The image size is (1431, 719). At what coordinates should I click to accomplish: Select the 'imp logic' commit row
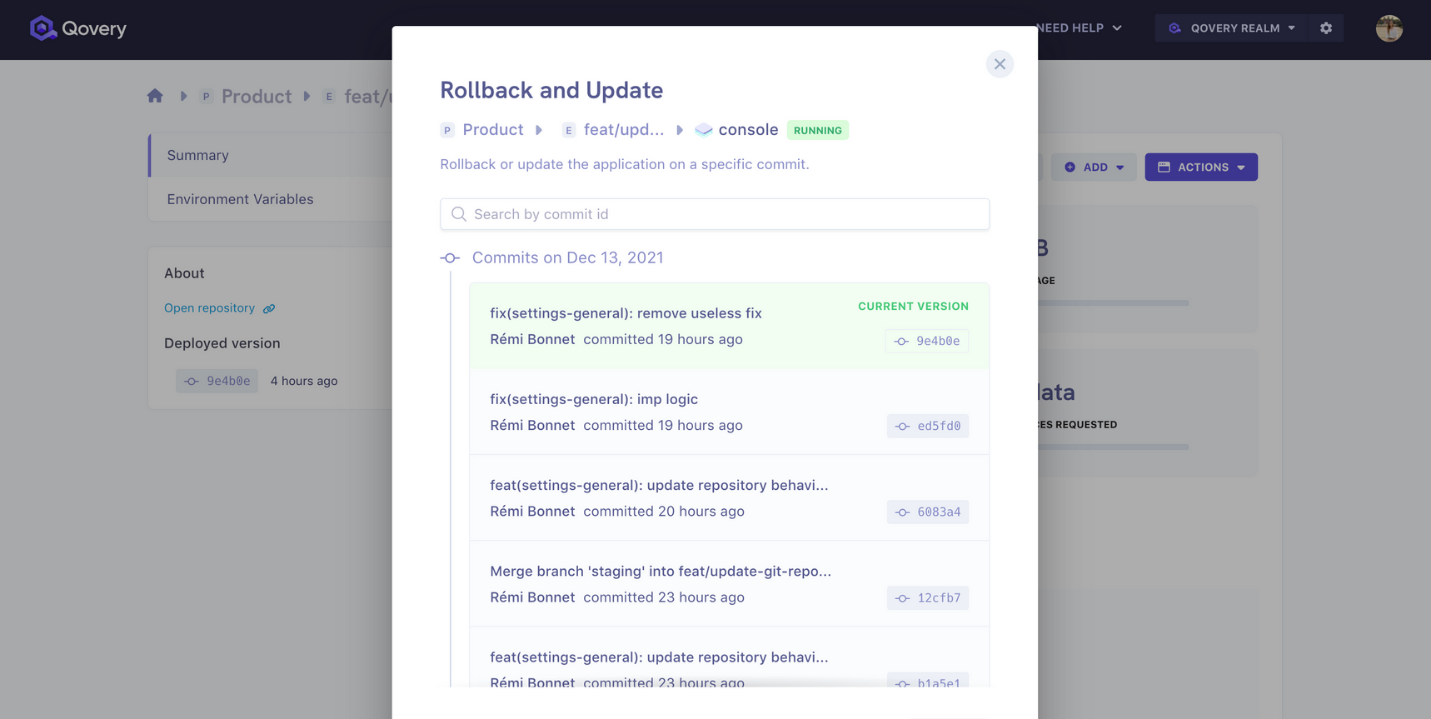pos(729,412)
